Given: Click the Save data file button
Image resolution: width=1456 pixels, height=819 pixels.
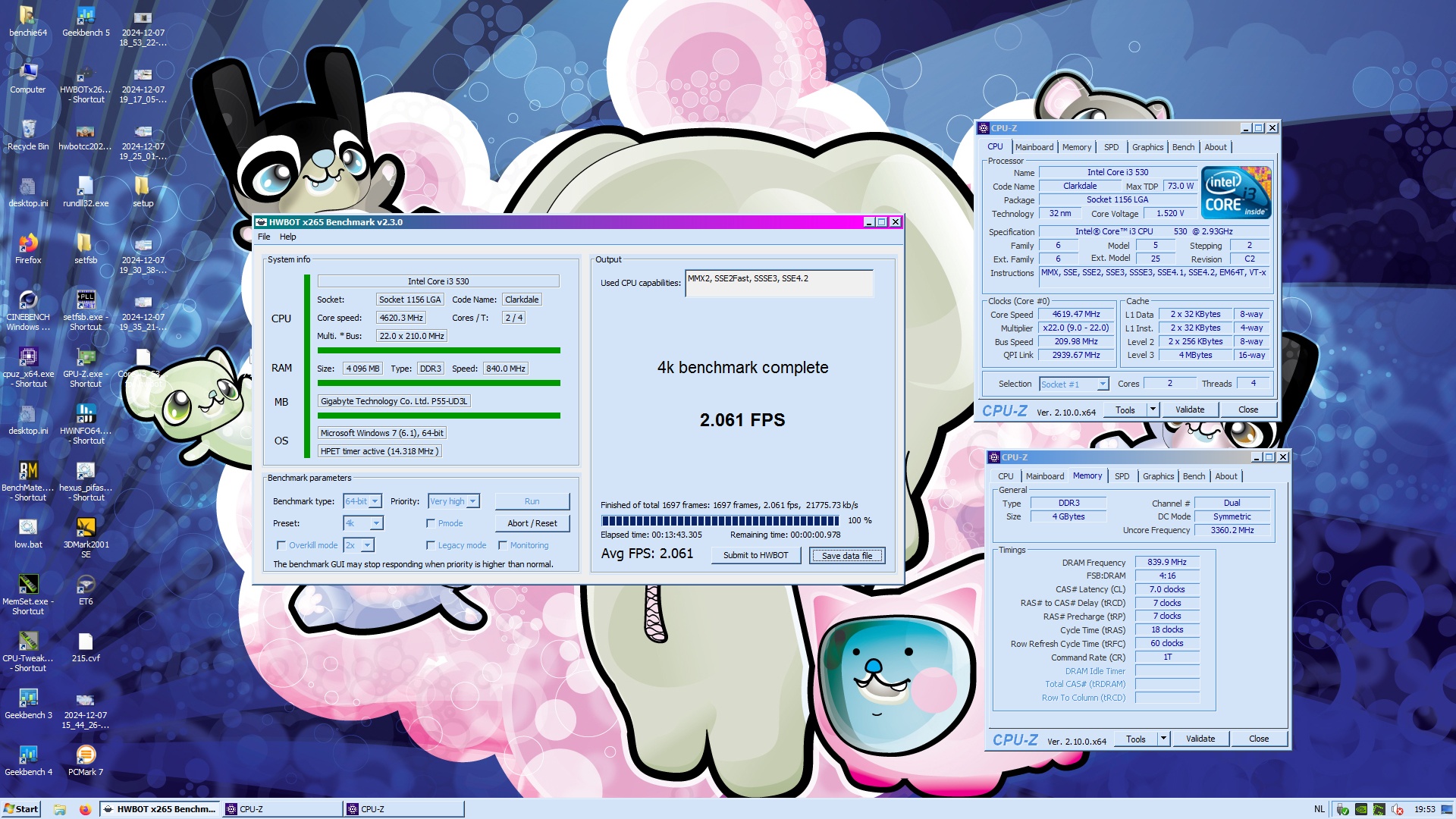Looking at the screenshot, I should click(x=847, y=555).
